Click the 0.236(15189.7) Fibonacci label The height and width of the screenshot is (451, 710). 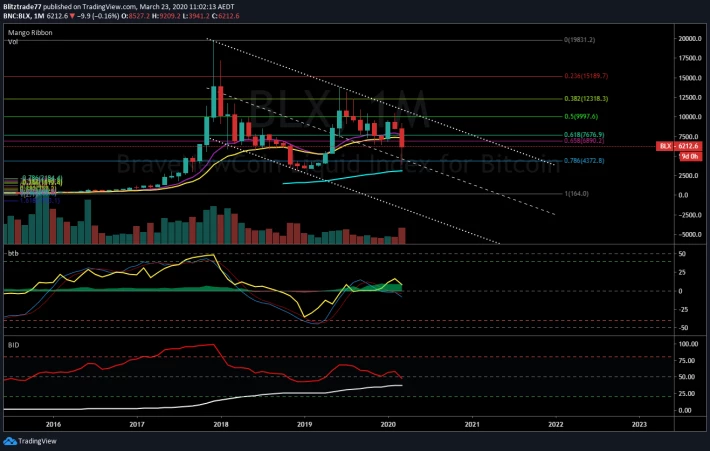pos(586,76)
